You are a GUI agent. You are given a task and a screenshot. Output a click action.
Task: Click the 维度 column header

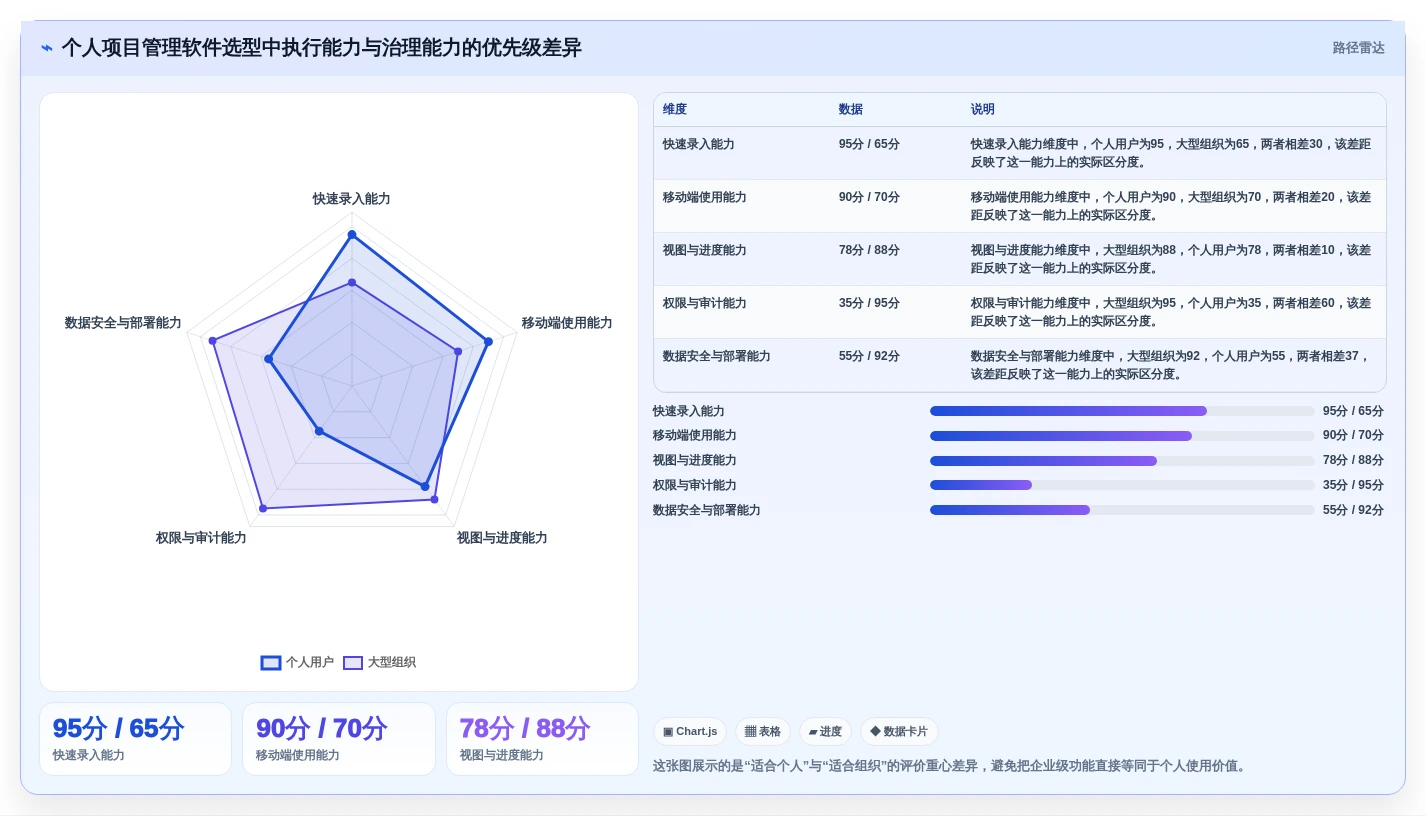[675, 109]
